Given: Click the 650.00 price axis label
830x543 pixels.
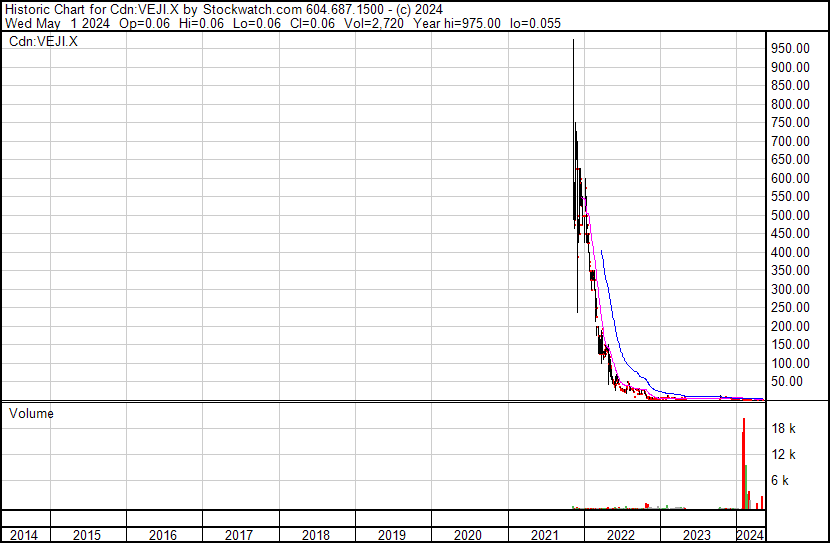Looking at the screenshot, I should coord(790,159).
